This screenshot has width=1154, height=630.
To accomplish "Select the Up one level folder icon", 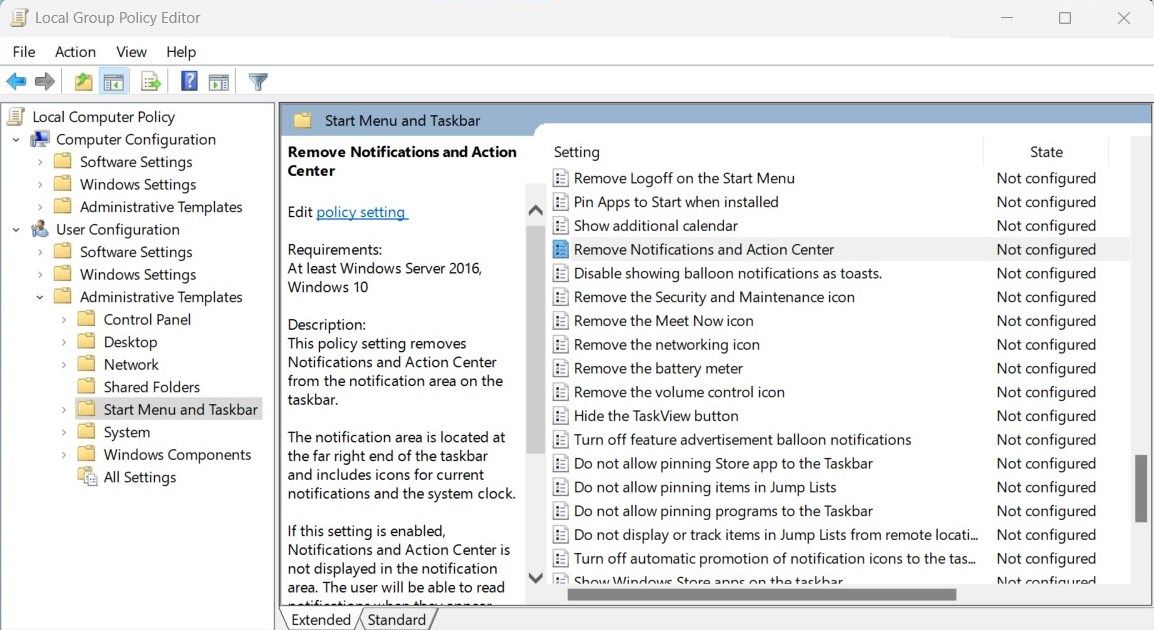I will tap(83, 81).
